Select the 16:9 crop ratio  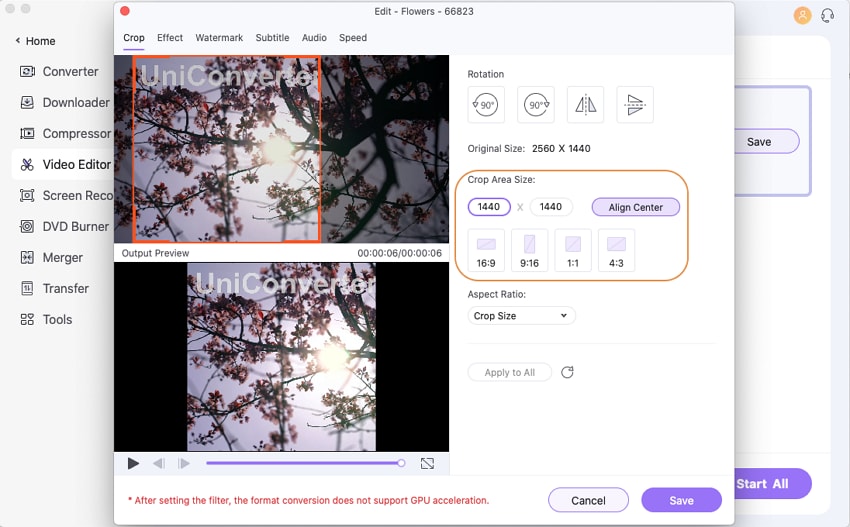pyautogui.click(x=486, y=250)
